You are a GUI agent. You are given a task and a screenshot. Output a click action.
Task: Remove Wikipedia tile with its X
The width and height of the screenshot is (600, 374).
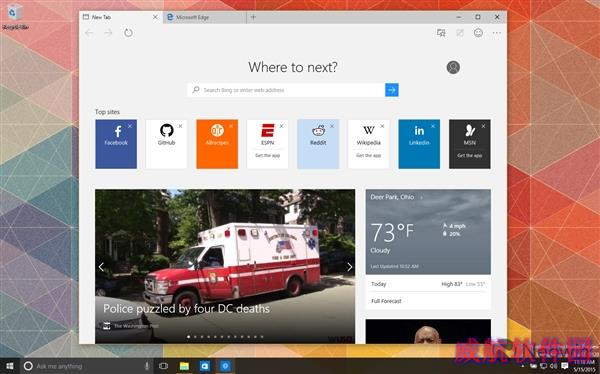(382, 126)
